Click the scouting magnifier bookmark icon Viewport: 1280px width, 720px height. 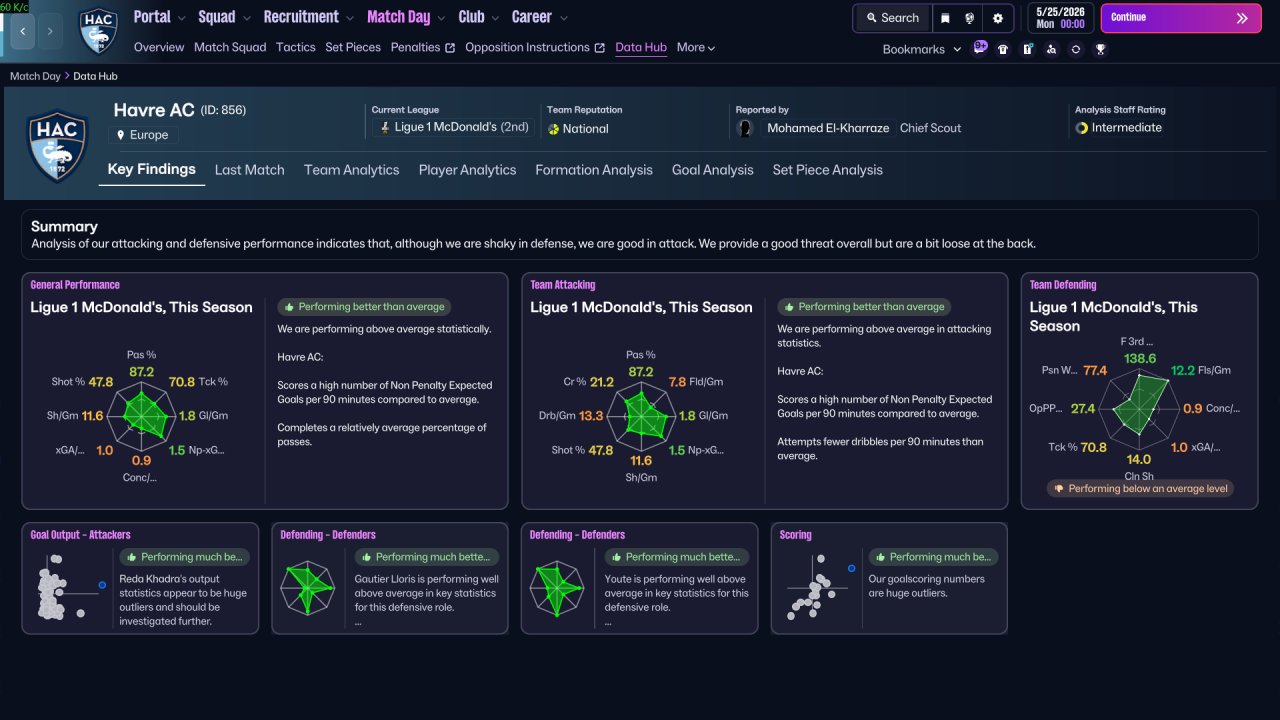(1051, 49)
